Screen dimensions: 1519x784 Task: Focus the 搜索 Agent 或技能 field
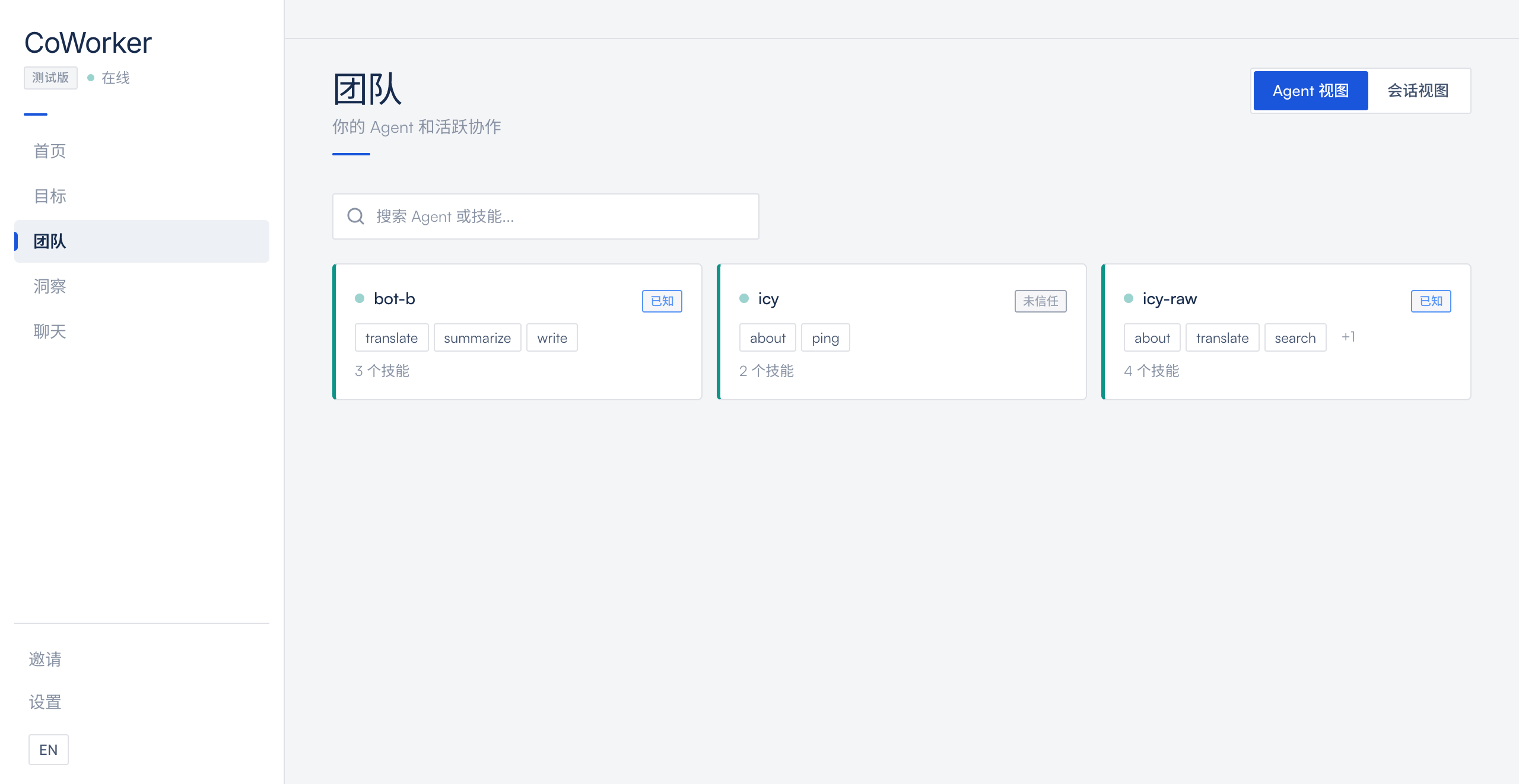pos(558,216)
